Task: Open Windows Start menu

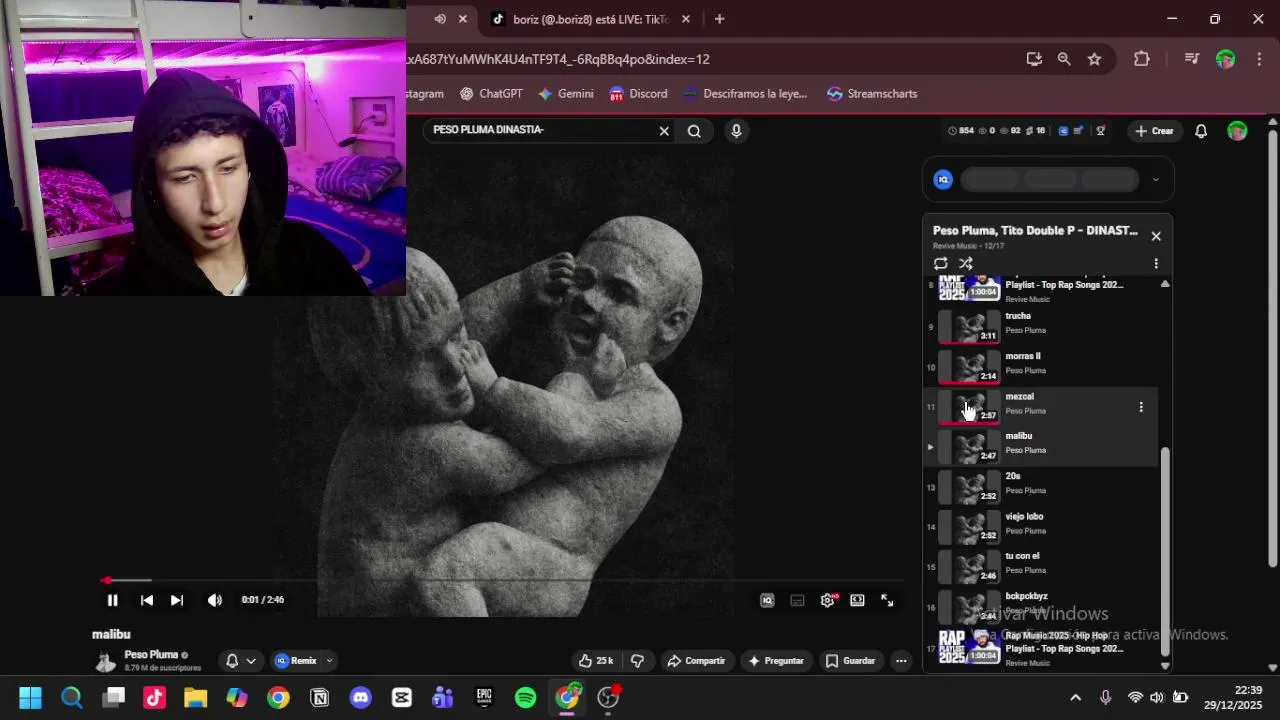Action: [30, 698]
